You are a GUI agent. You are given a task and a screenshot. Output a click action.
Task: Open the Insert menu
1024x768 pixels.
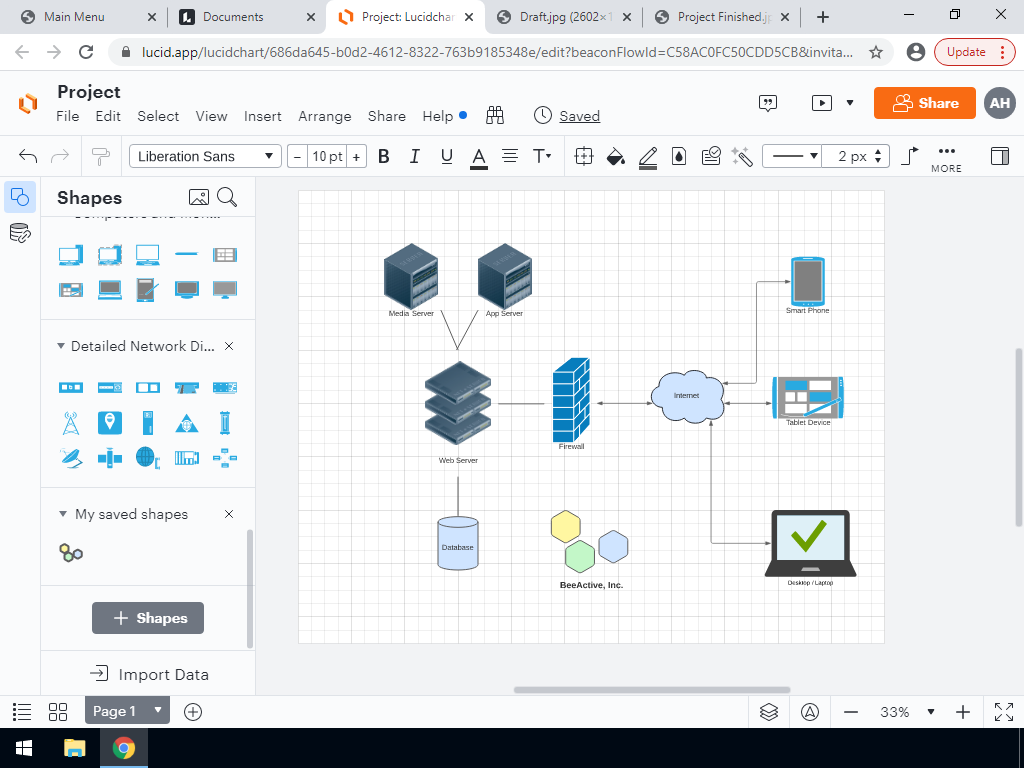[263, 116]
